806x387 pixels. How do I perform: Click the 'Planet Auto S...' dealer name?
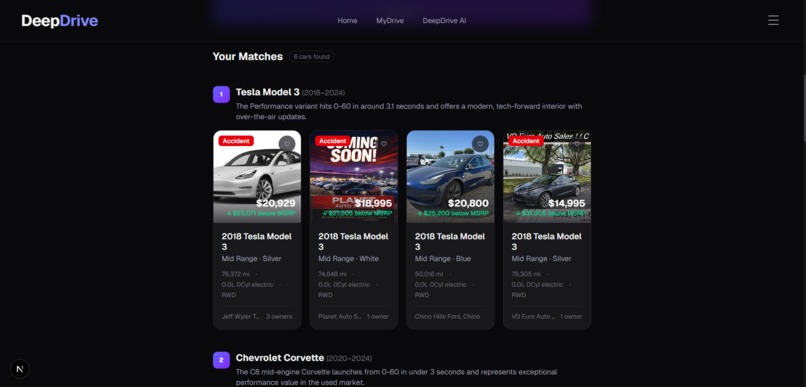click(x=340, y=317)
